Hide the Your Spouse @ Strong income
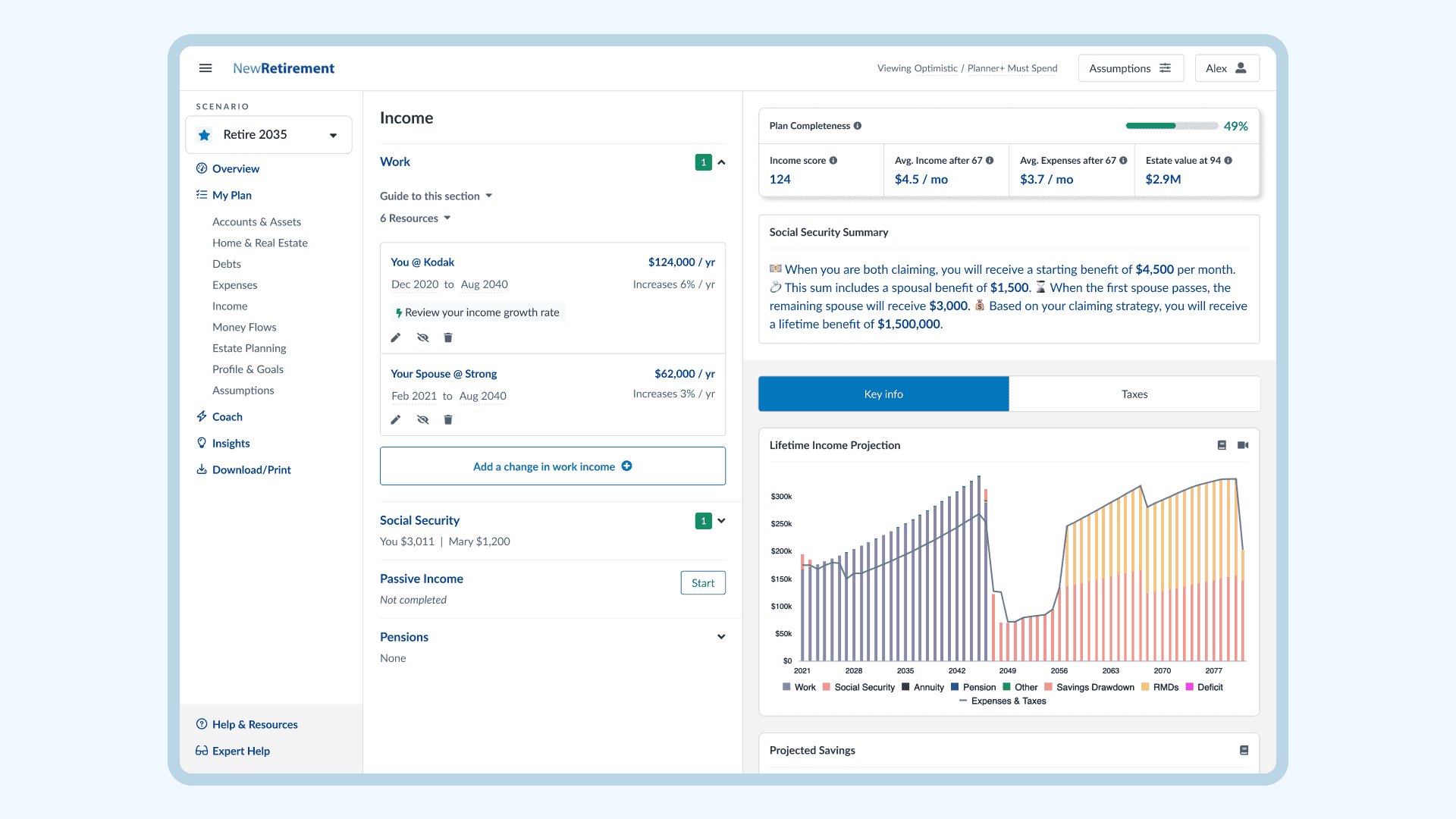The image size is (1456, 819). pos(423,419)
